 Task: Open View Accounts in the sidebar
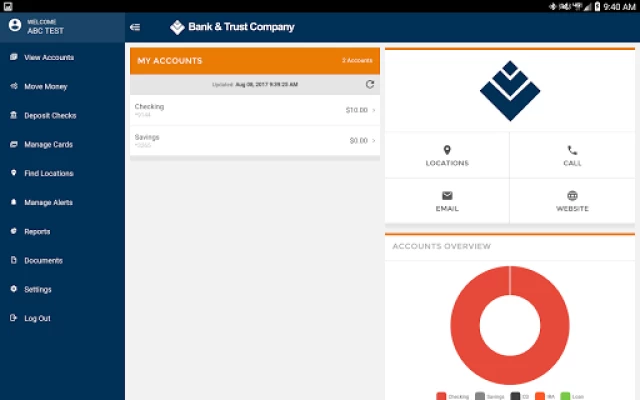coord(49,58)
